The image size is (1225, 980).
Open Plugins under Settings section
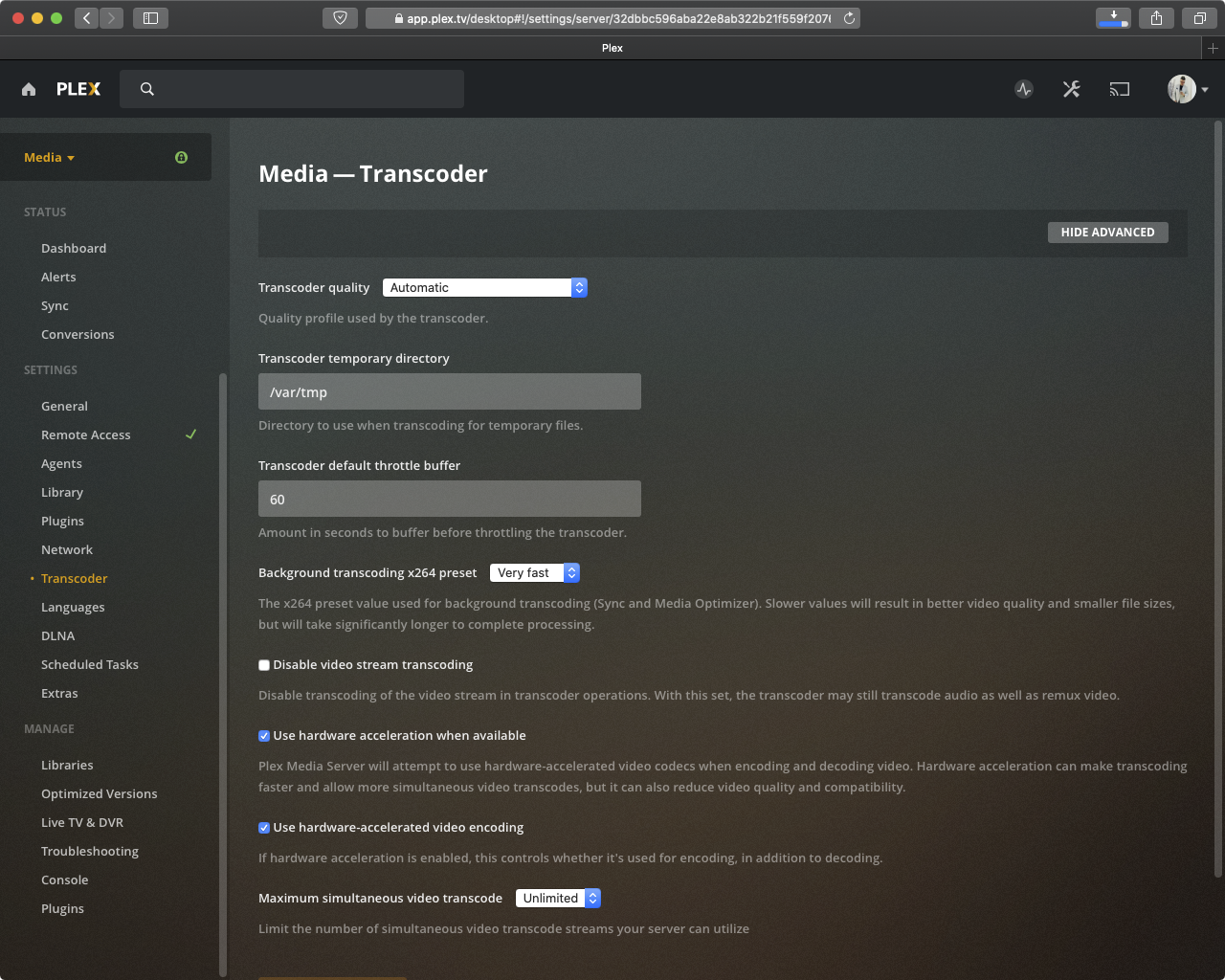(x=62, y=521)
